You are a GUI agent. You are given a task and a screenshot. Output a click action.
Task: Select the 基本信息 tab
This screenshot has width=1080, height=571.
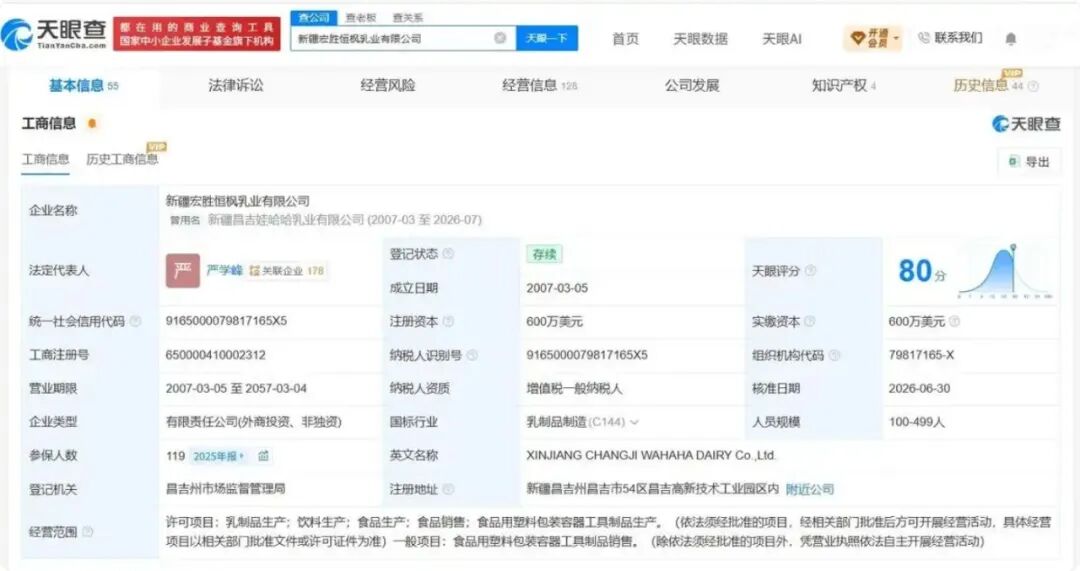pyautogui.click(x=83, y=85)
